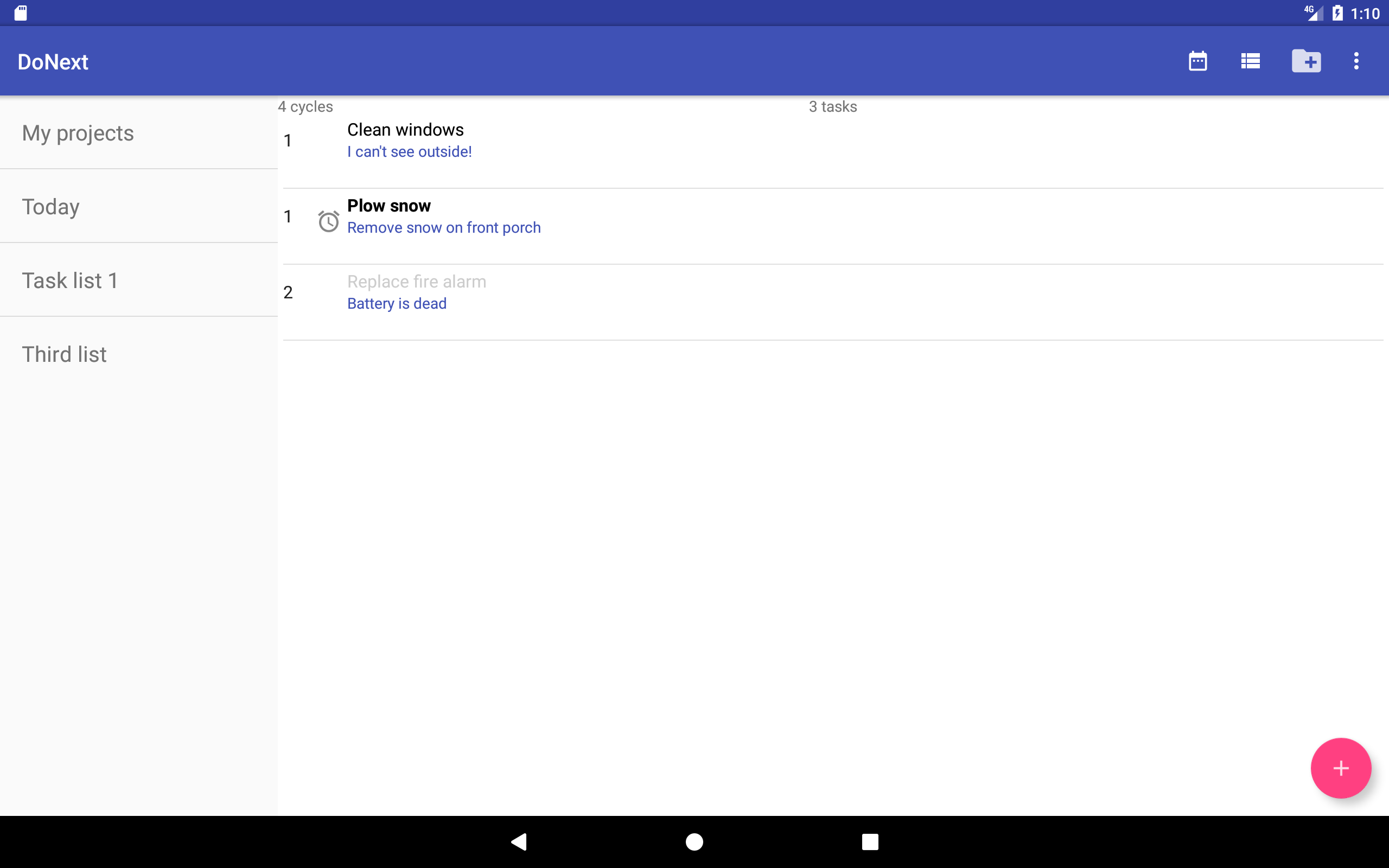
Task: Open Android recent apps square
Action: [x=870, y=841]
